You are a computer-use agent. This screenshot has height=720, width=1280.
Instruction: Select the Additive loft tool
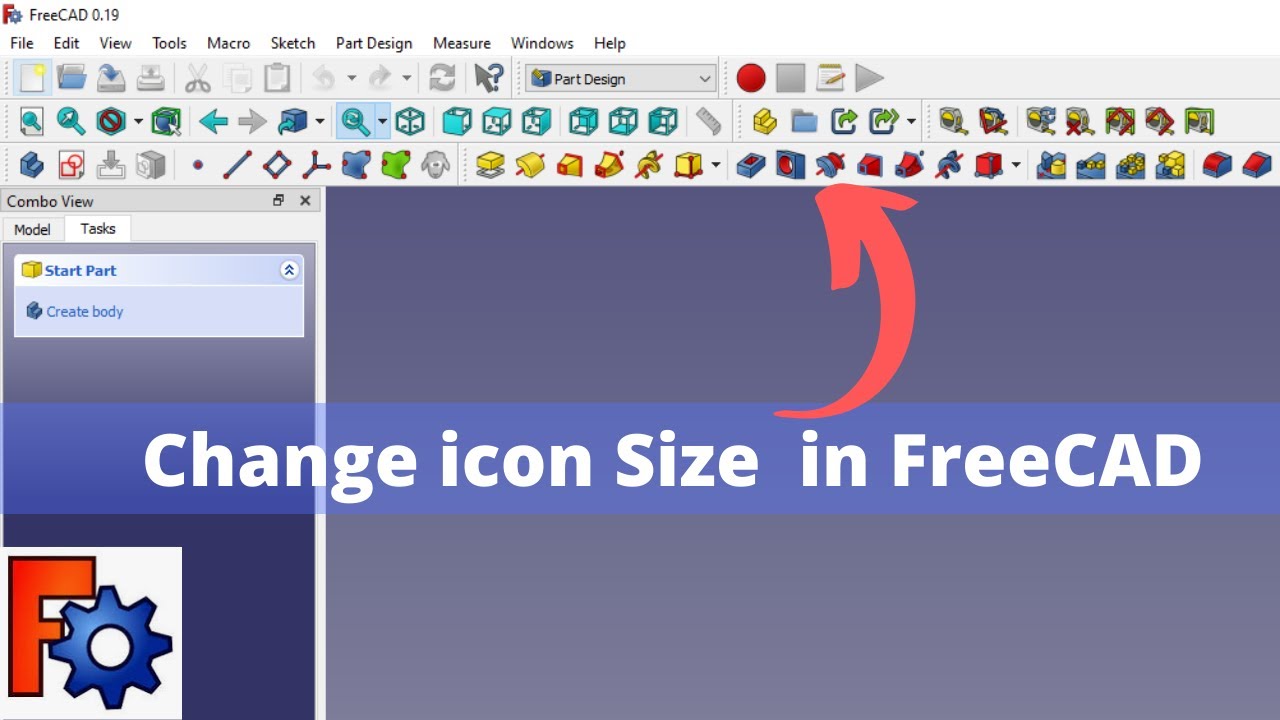[x=570, y=164]
